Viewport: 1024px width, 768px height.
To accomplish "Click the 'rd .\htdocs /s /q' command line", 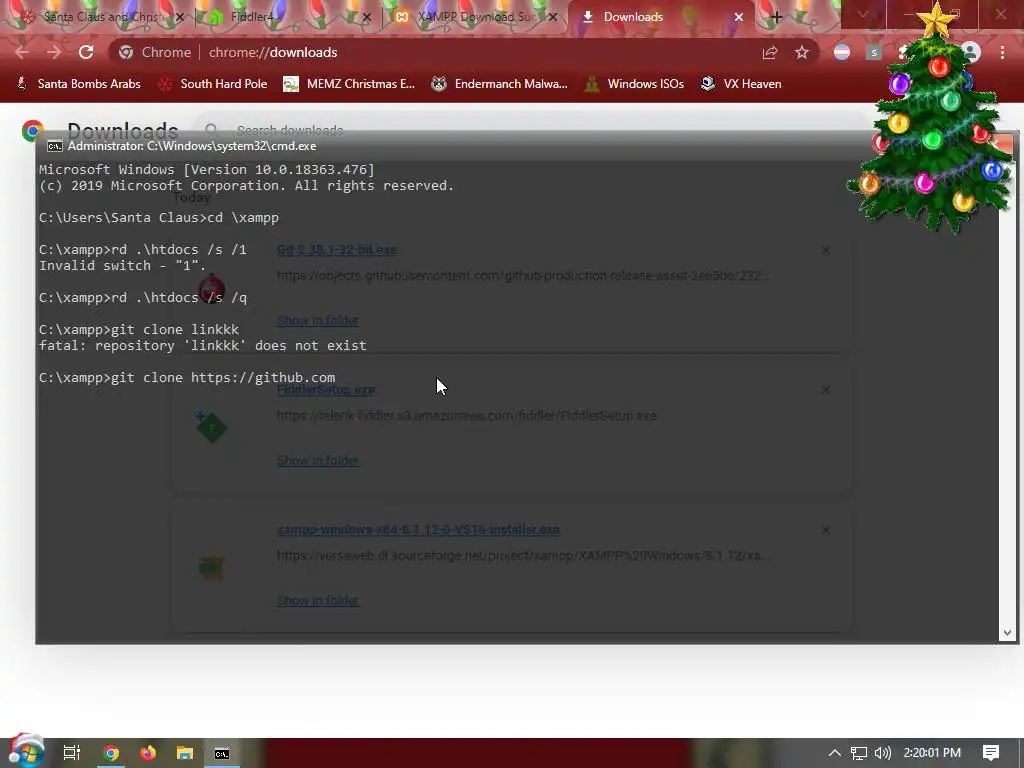I will point(142,298).
